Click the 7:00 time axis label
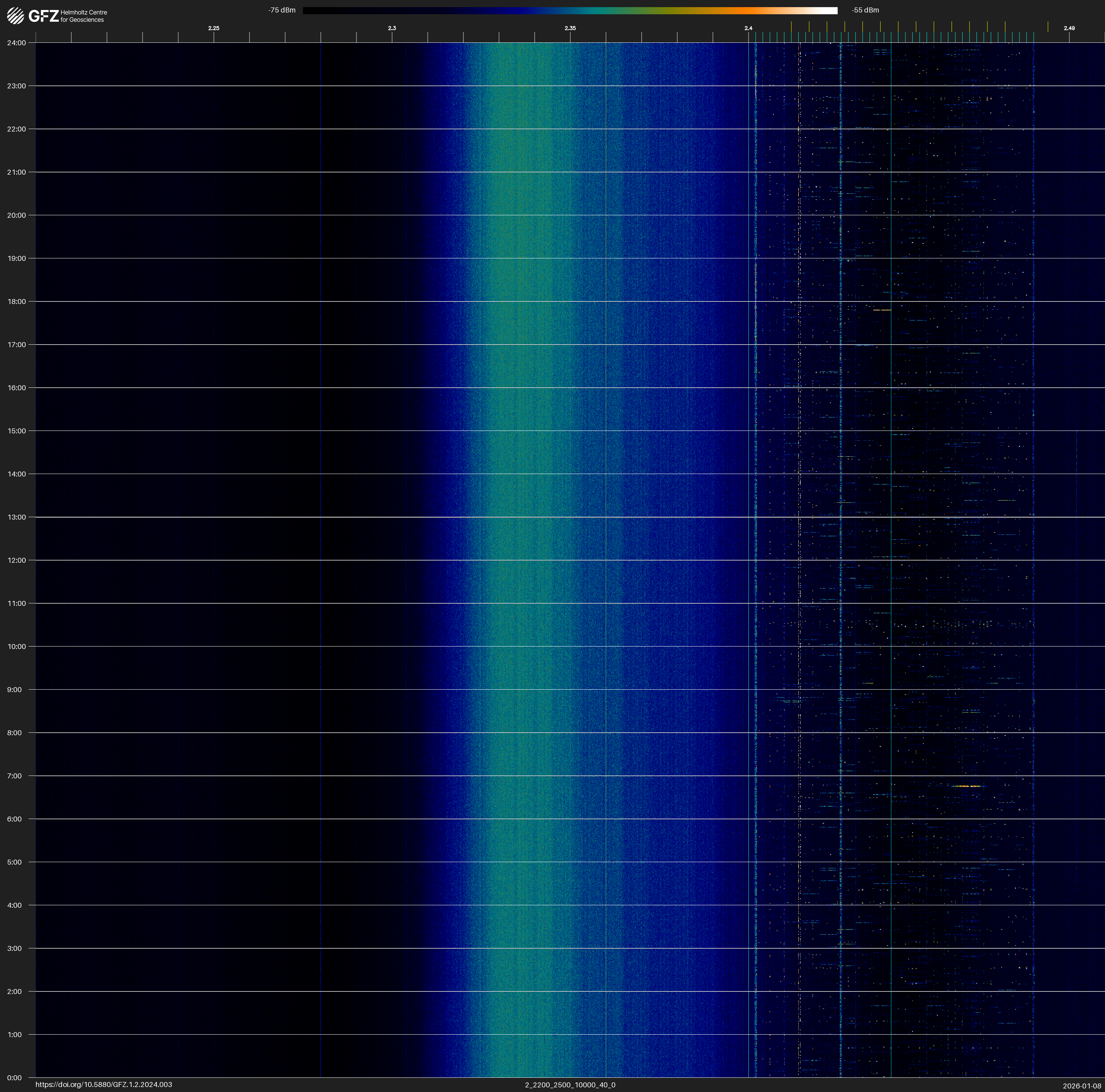The height and width of the screenshot is (1092, 1105). [15, 776]
